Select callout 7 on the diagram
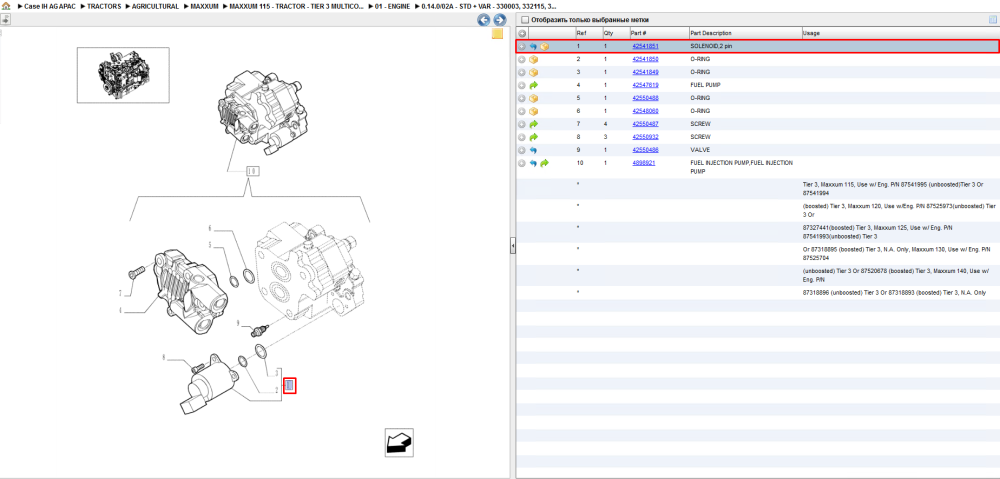Image resolution: width=1000 pixels, height=479 pixels. [x=119, y=293]
